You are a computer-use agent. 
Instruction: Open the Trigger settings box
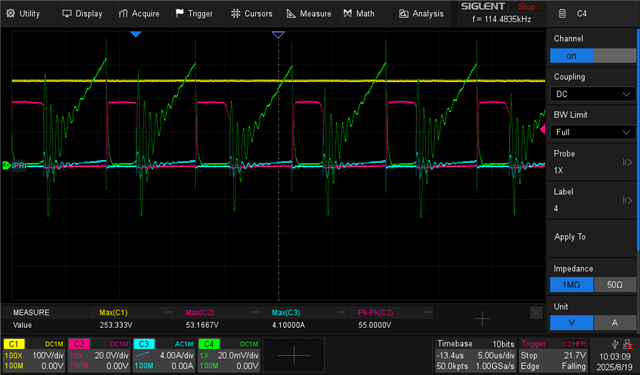pyautogui.click(x=553, y=355)
